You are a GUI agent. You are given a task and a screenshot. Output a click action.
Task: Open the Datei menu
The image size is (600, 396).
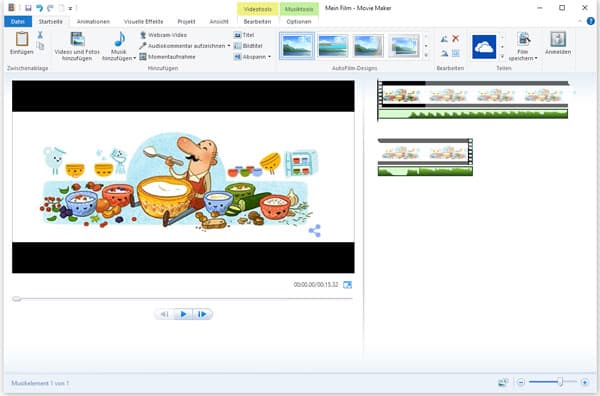click(18, 21)
